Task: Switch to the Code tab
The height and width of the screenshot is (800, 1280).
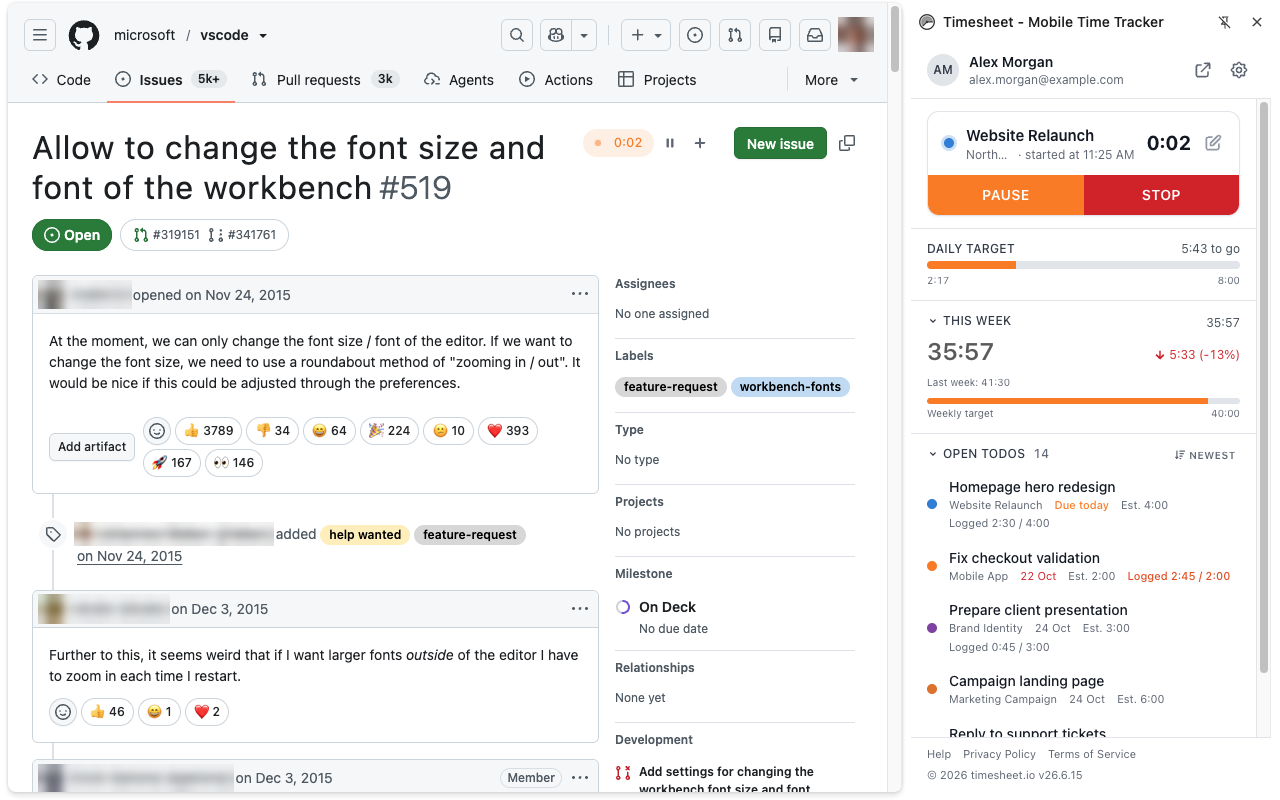Action: [x=61, y=80]
